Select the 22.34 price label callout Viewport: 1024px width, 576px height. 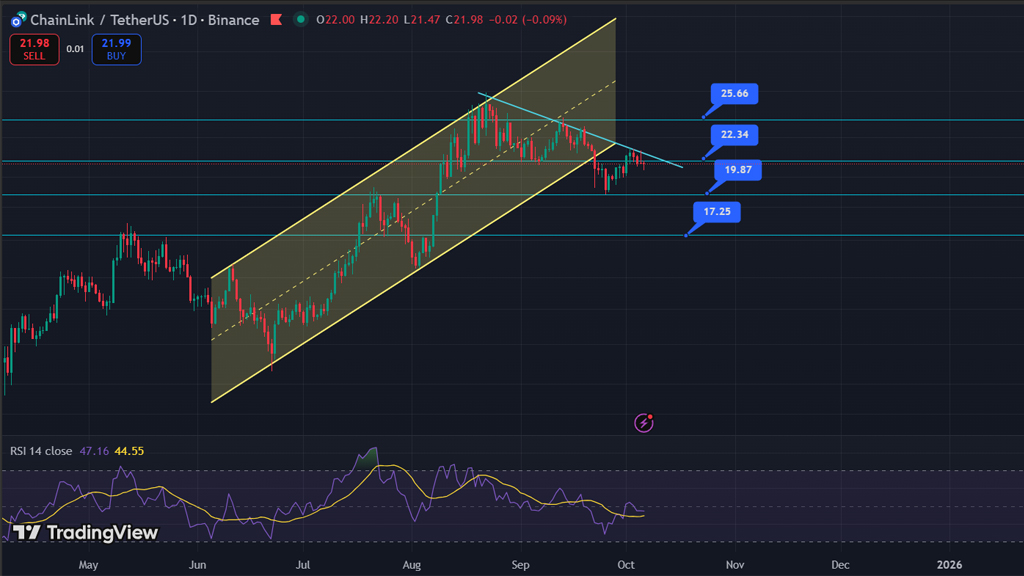pos(734,134)
